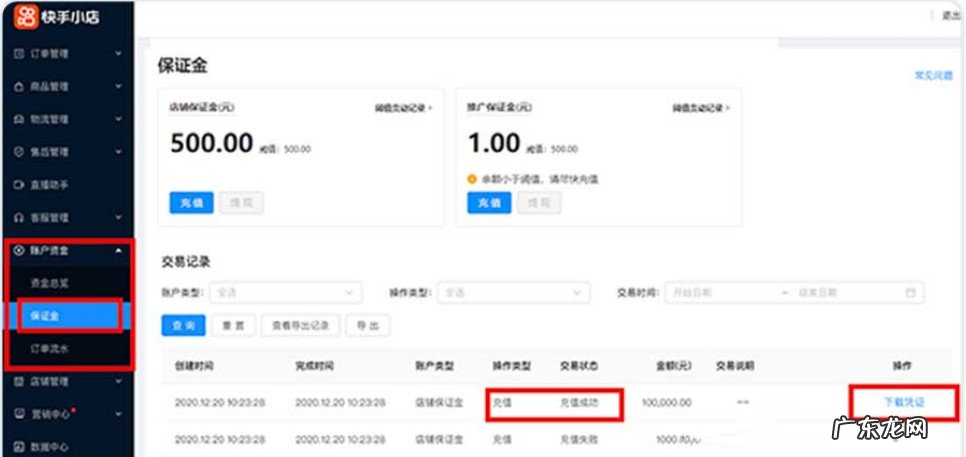Image resolution: width=966 pixels, height=457 pixels.
Task: Open the 账户类型 dropdown
Action: (284, 293)
